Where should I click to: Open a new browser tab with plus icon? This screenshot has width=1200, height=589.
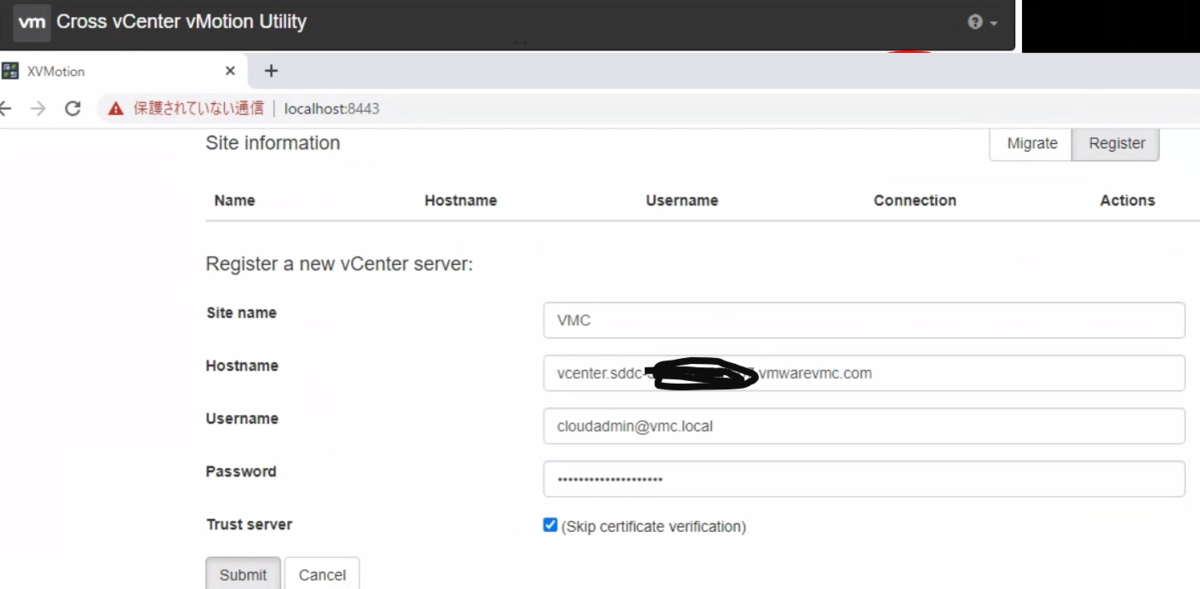pyautogui.click(x=270, y=71)
